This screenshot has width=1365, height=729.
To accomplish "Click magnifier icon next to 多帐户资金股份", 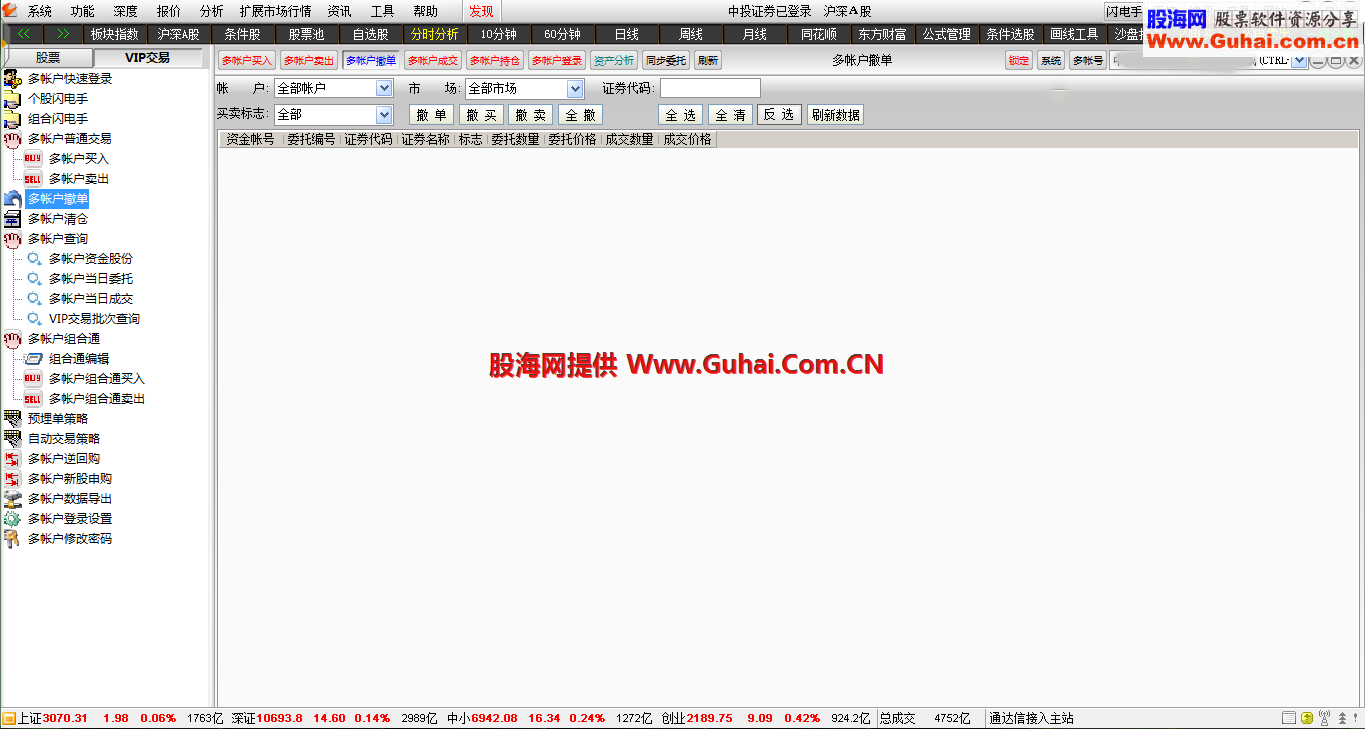I will pos(34,259).
